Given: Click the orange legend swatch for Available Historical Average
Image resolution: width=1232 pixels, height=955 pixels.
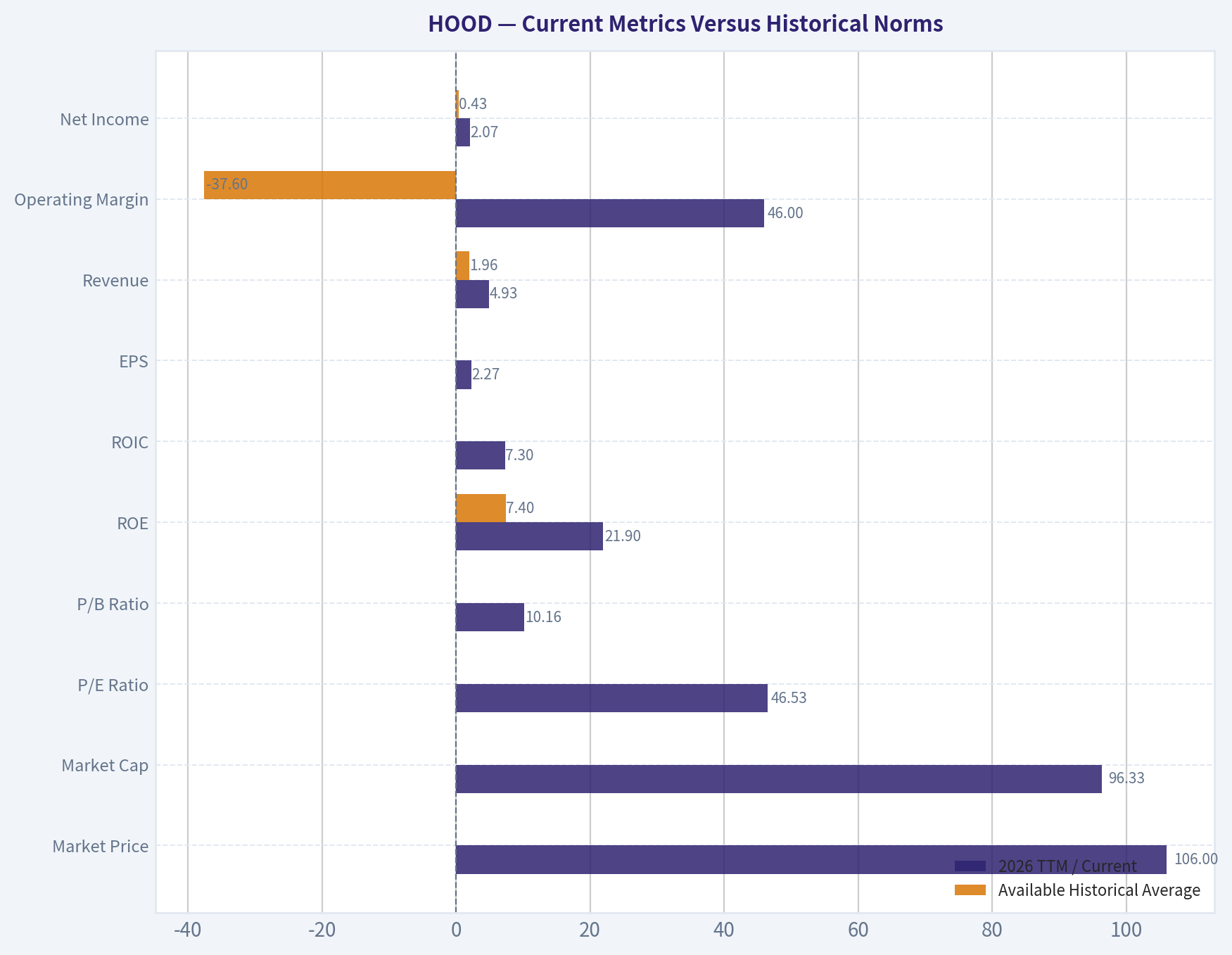Looking at the screenshot, I should [970, 890].
